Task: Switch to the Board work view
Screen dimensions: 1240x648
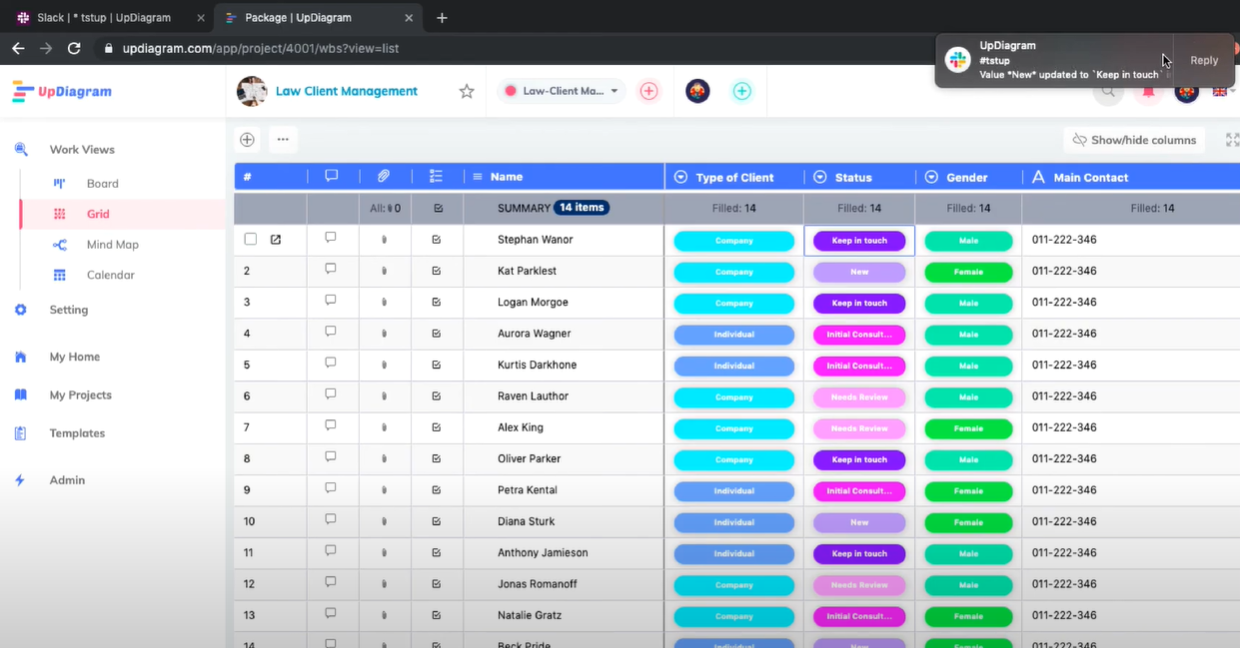Action: pyautogui.click(x=102, y=184)
